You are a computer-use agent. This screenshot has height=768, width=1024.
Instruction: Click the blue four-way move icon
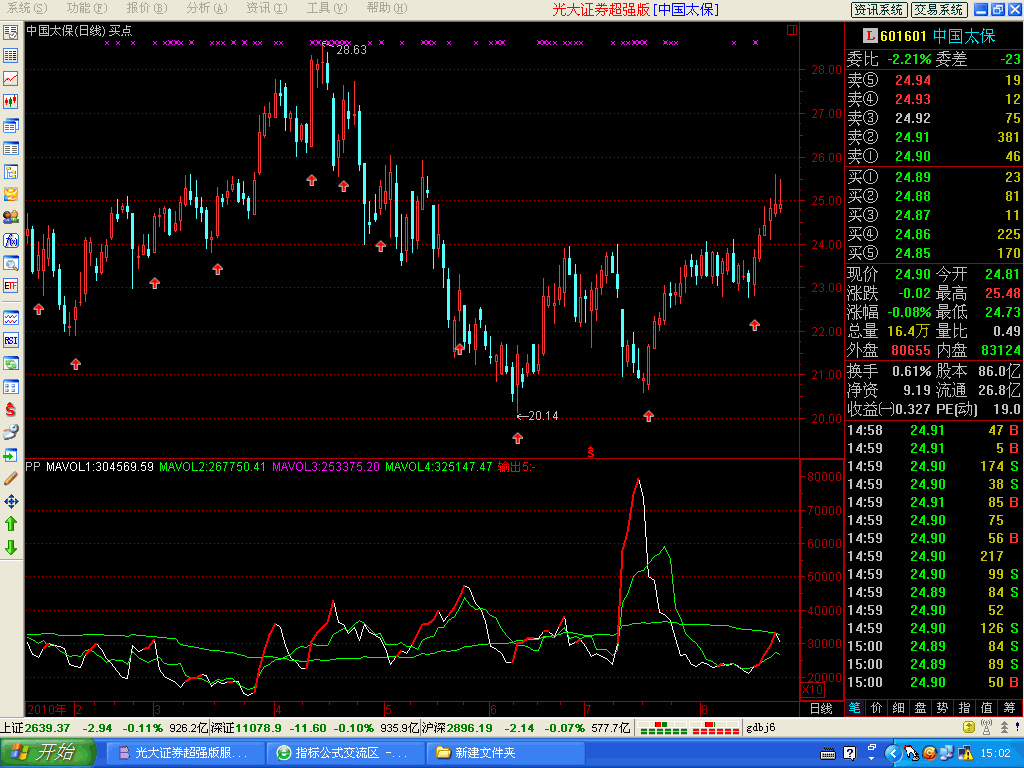click(11, 501)
